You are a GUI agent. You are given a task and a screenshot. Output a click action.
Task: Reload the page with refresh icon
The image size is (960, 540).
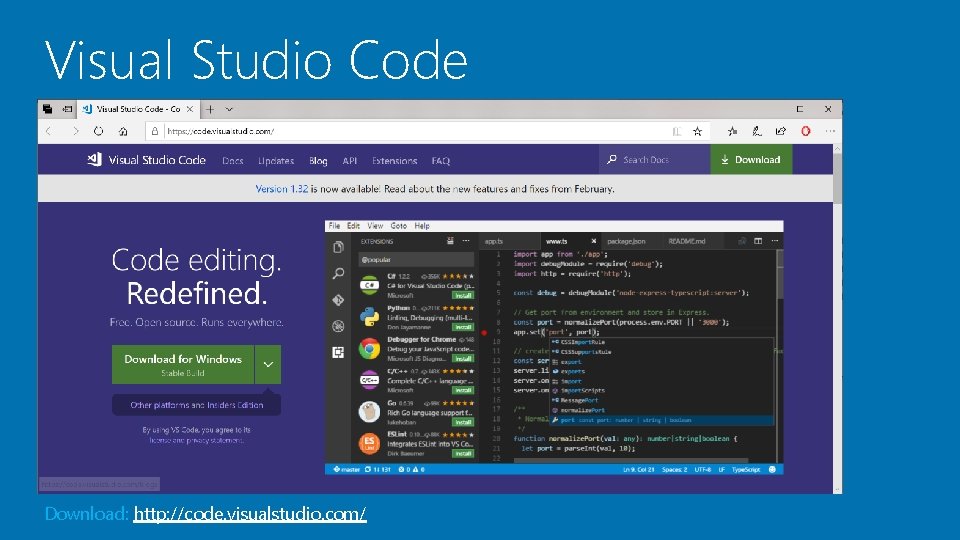[99, 131]
